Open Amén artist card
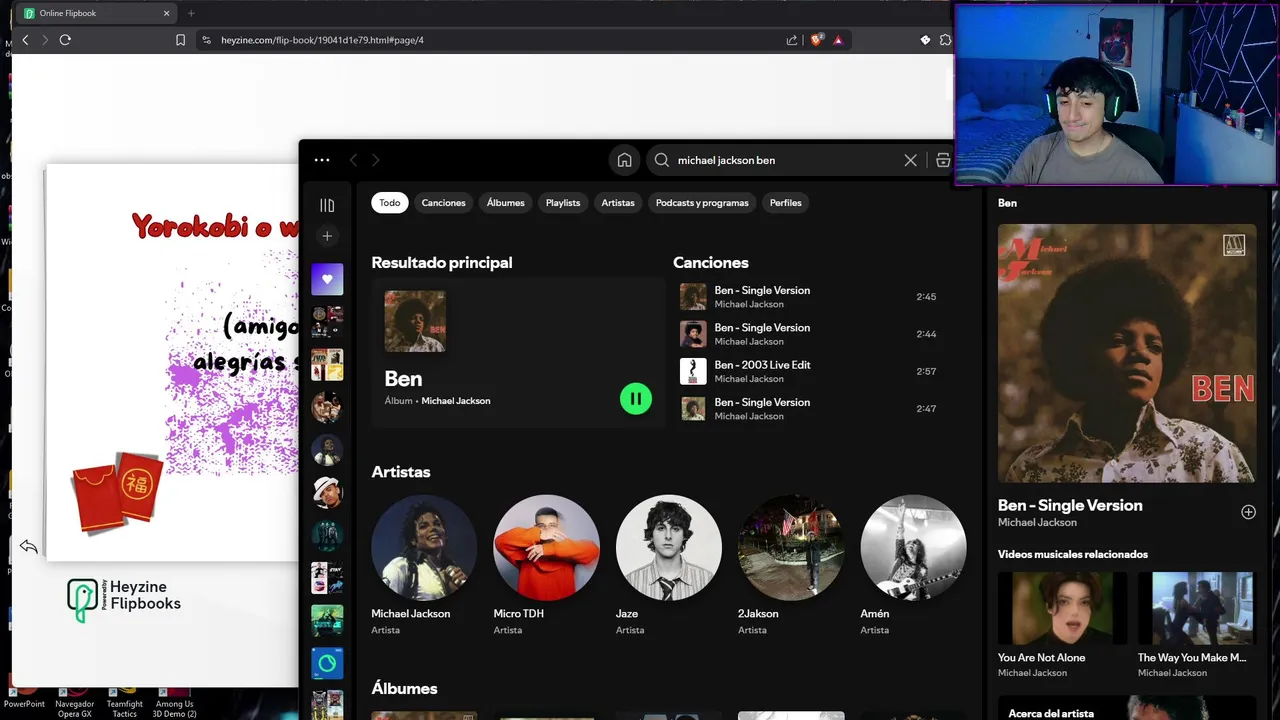Viewport: 1280px width, 720px height. point(913,565)
